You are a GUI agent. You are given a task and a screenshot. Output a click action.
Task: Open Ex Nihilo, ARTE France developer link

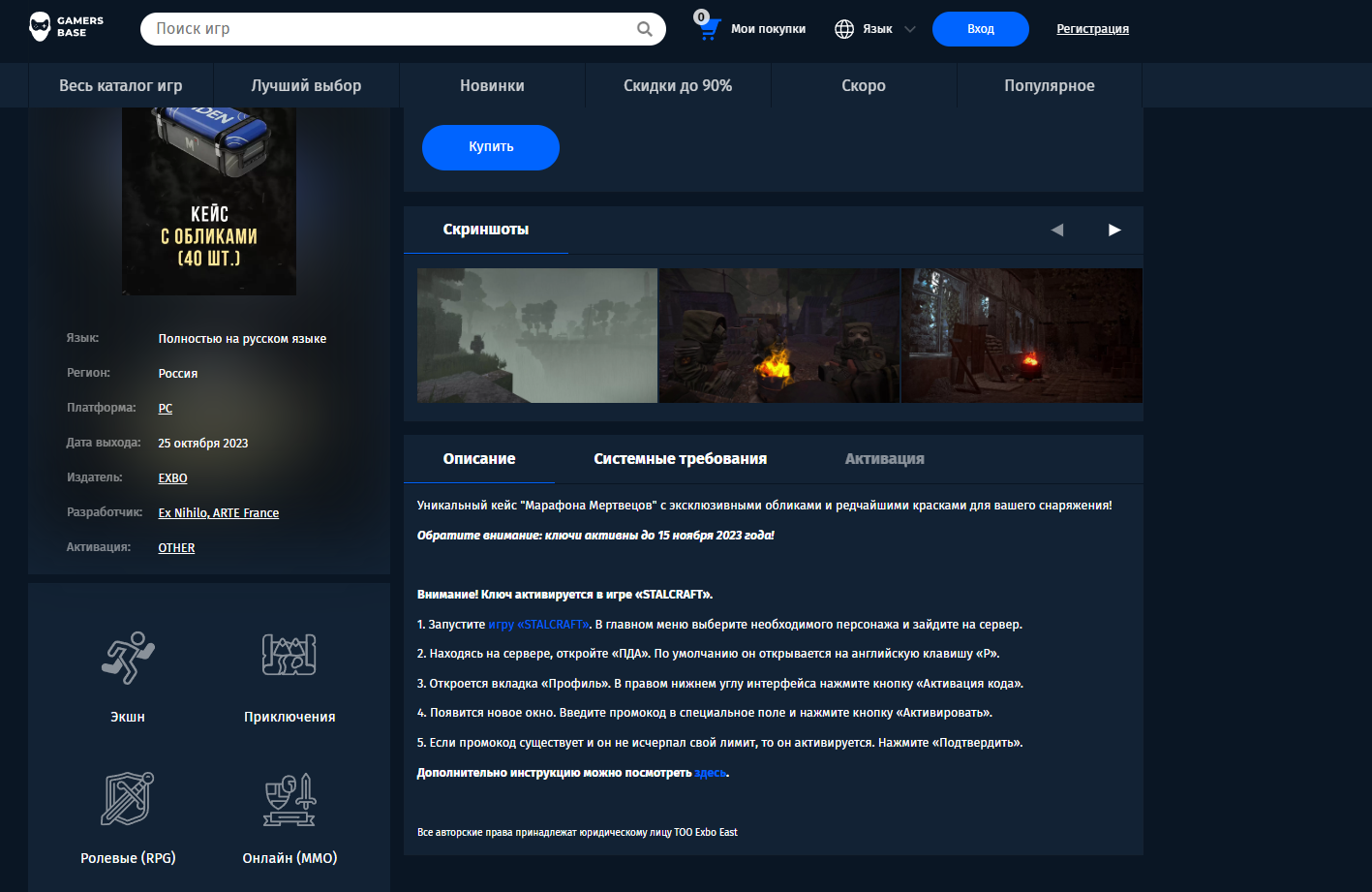click(219, 513)
